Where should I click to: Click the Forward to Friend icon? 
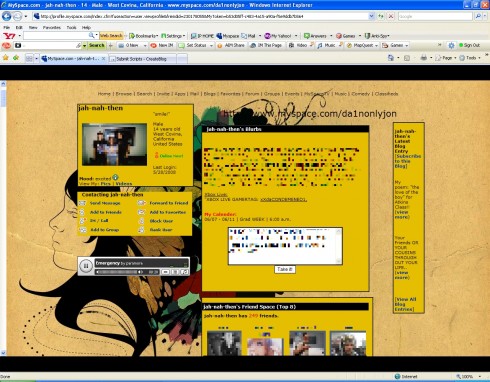point(142,203)
